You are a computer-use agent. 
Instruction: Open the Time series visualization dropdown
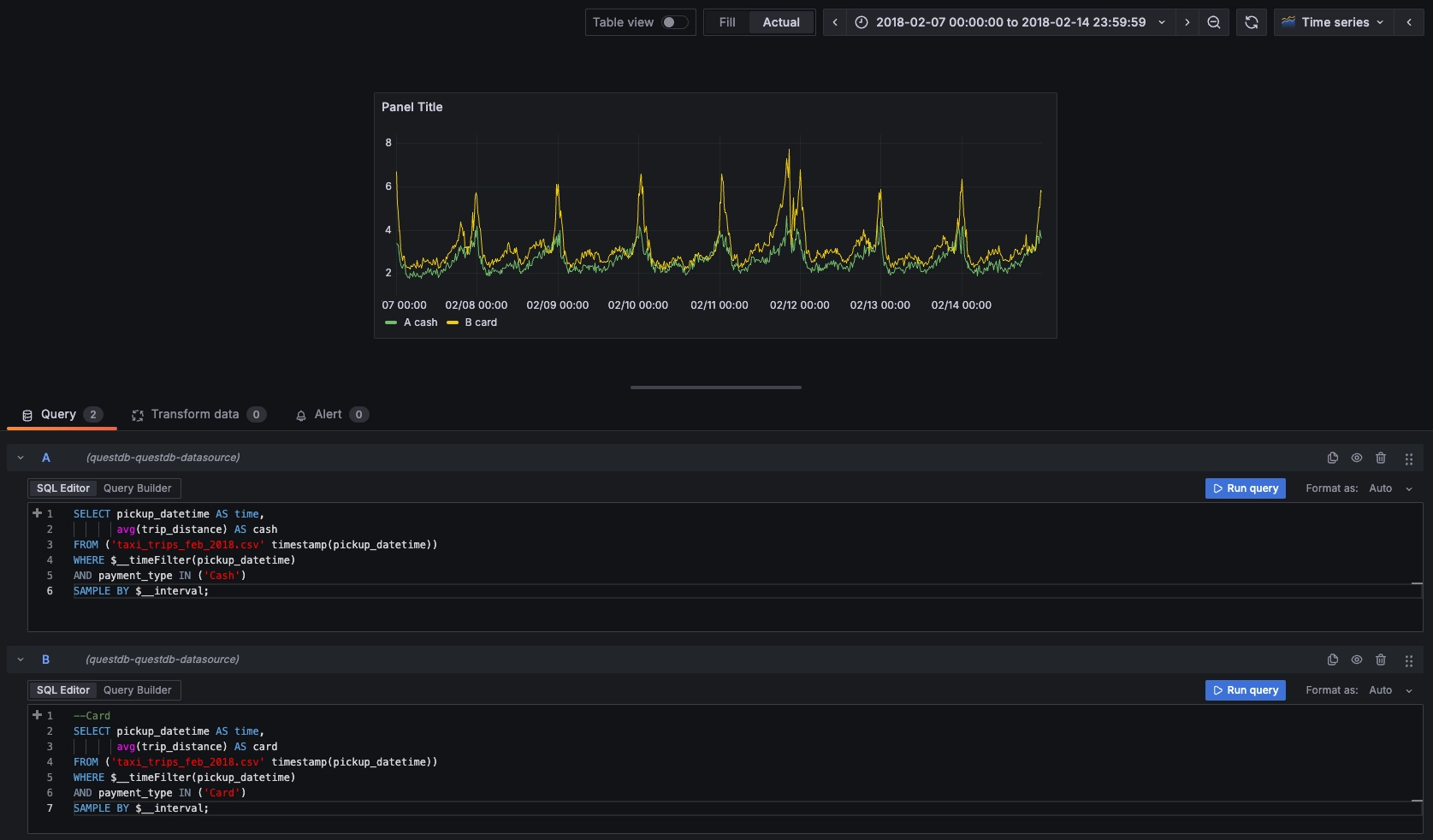point(1333,22)
